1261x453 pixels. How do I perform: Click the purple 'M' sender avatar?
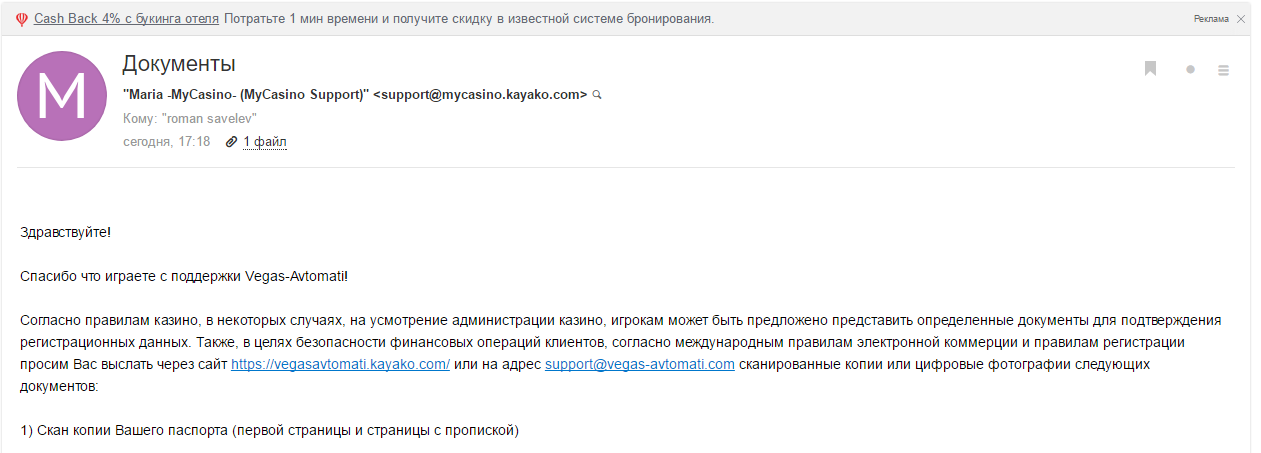pos(62,96)
